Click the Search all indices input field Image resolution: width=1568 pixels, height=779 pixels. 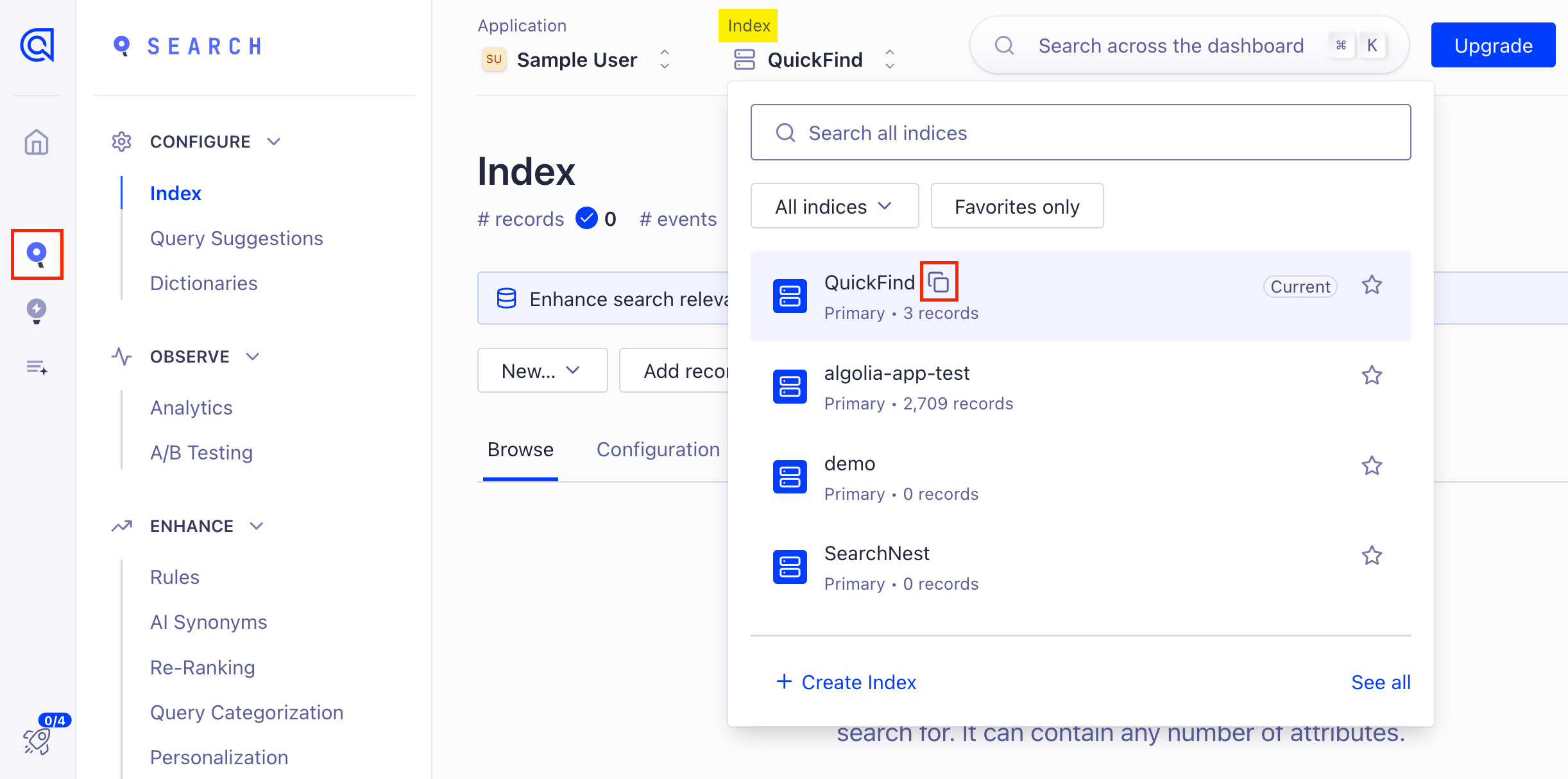(x=1080, y=132)
